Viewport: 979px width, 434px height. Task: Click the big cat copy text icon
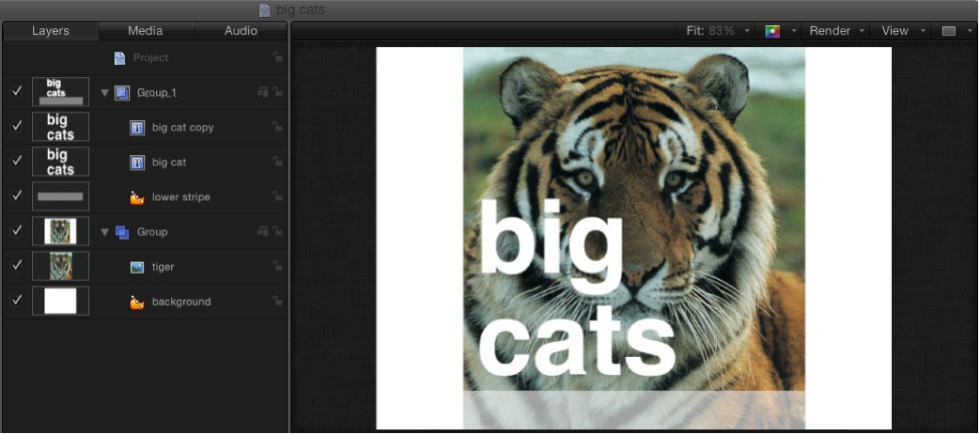pyautogui.click(x=137, y=128)
